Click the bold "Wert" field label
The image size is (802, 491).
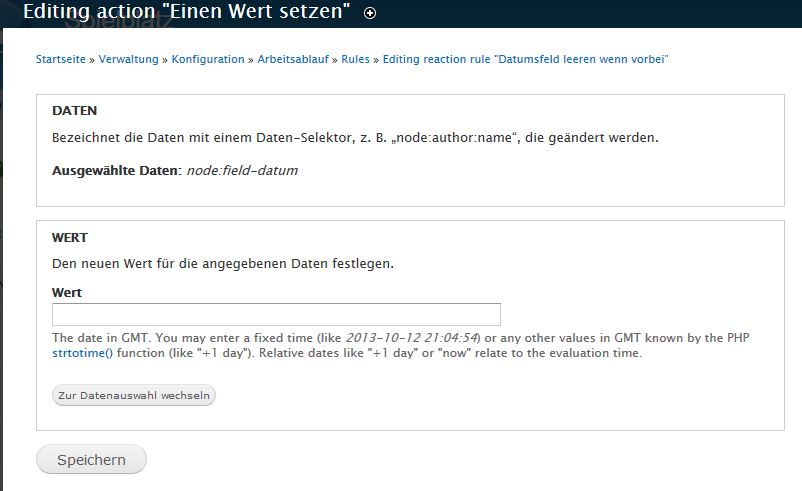pyautogui.click(x=67, y=293)
